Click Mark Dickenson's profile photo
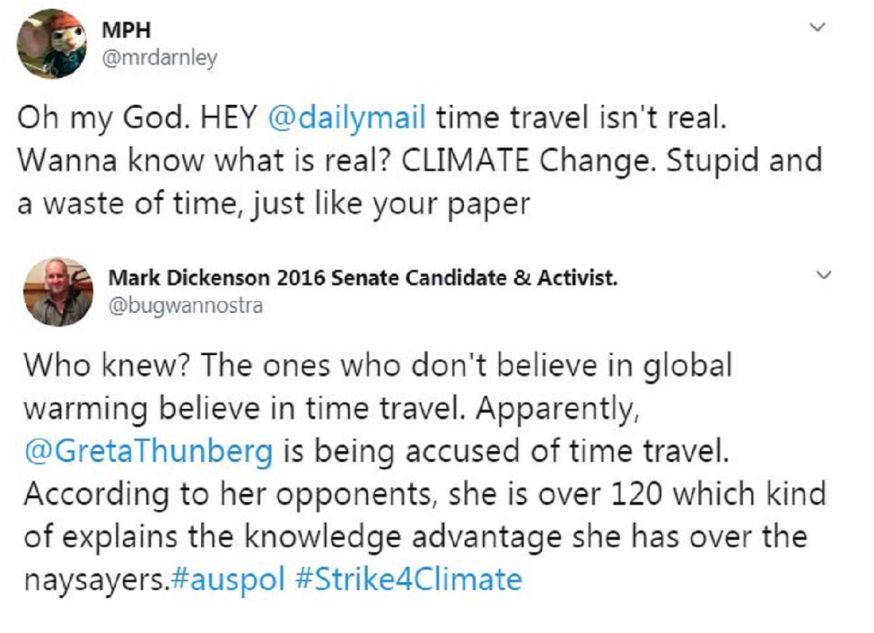The height and width of the screenshot is (633, 874). click(x=58, y=291)
